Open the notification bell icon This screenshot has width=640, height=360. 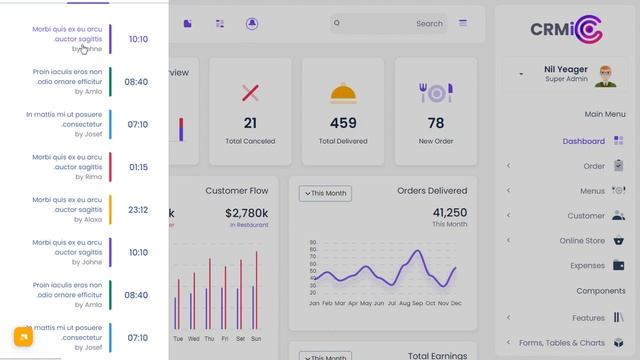252,24
